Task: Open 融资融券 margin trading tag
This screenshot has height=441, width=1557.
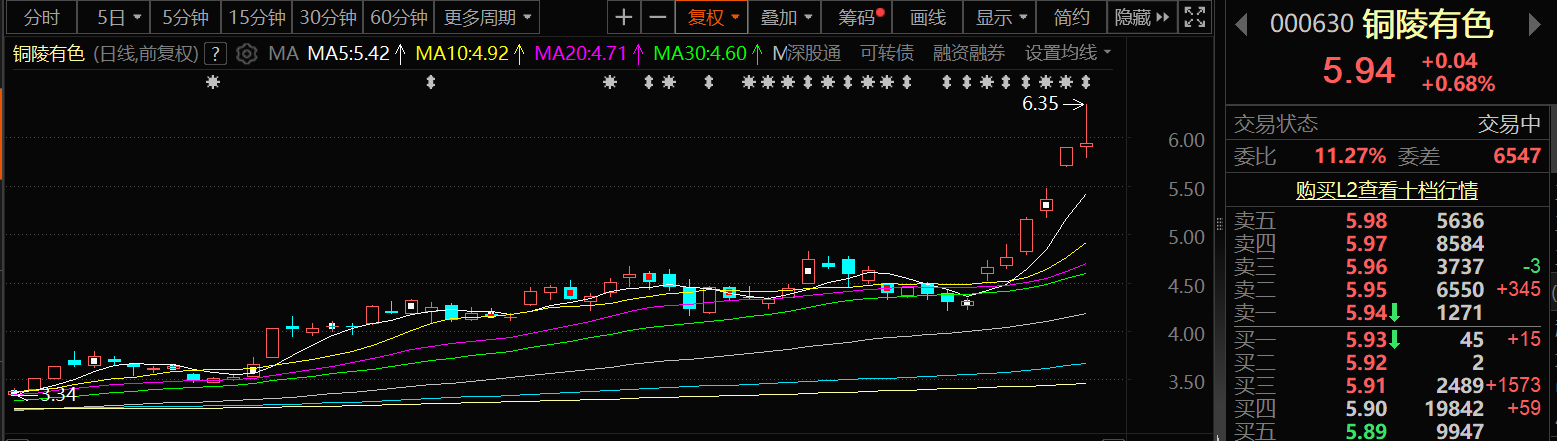Action: (969, 53)
